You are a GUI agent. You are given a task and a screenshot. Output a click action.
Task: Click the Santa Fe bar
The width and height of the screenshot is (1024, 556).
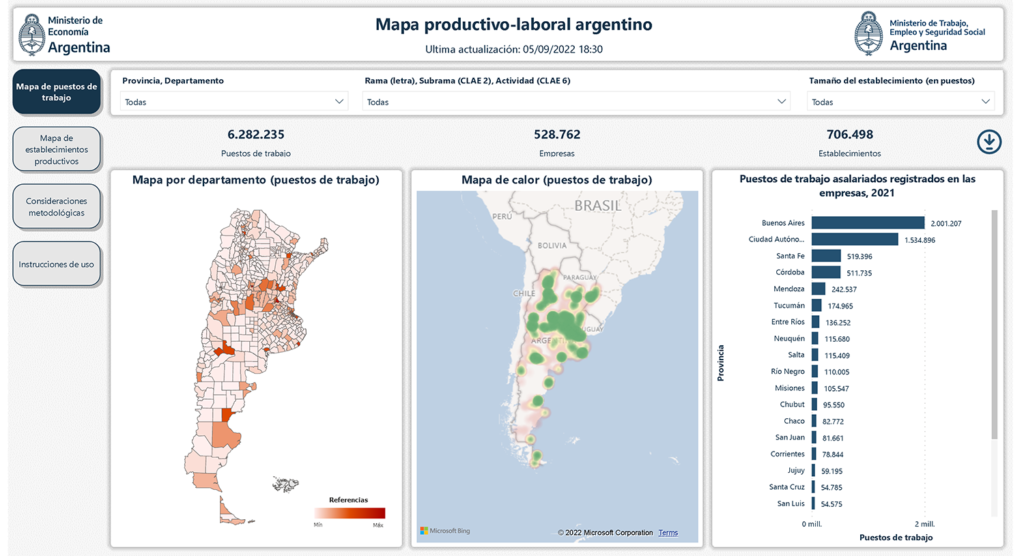[x=826, y=256]
